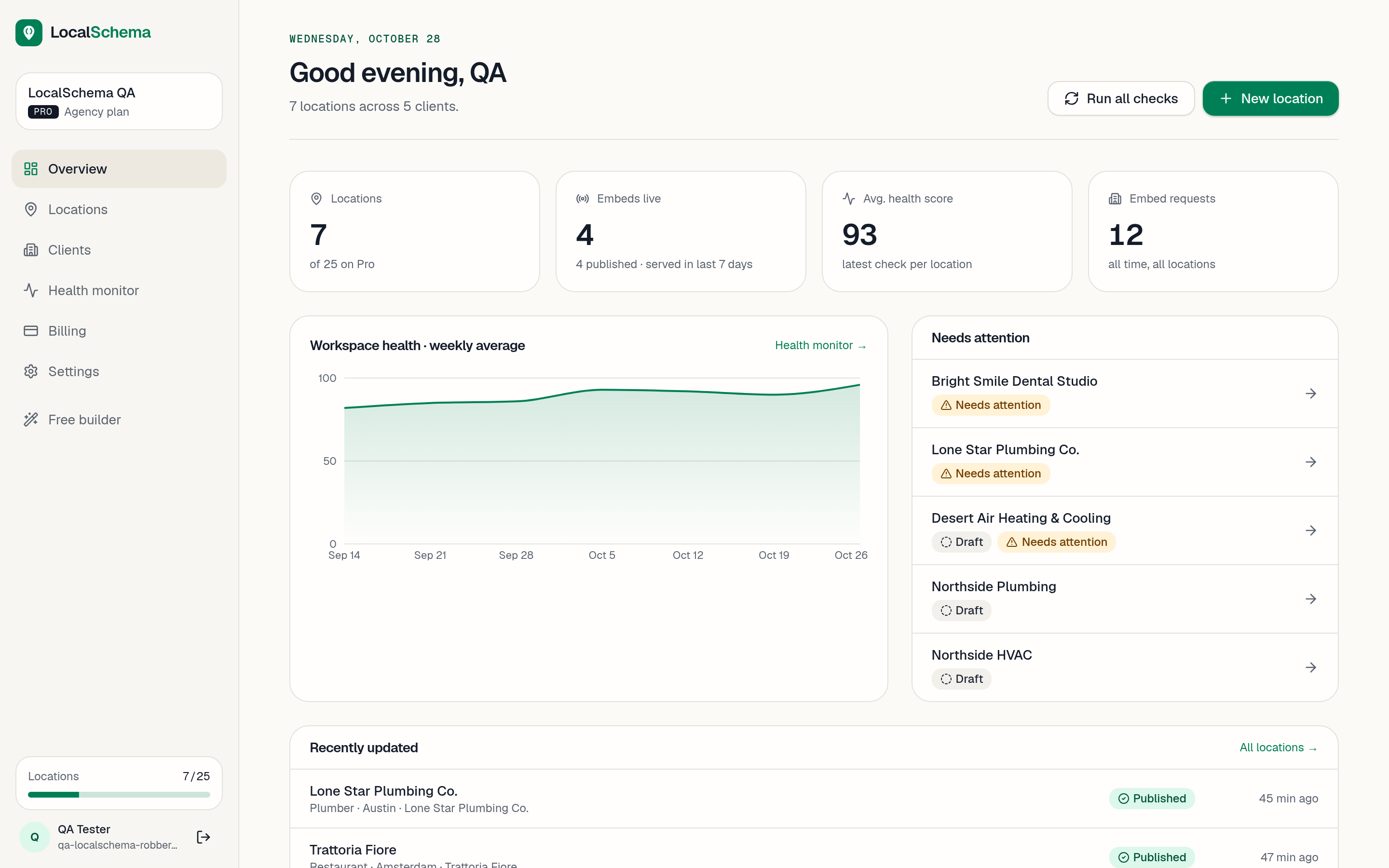
Task: Open Lone Star Plumbing Co. in Recently updated
Action: pos(814,799)
